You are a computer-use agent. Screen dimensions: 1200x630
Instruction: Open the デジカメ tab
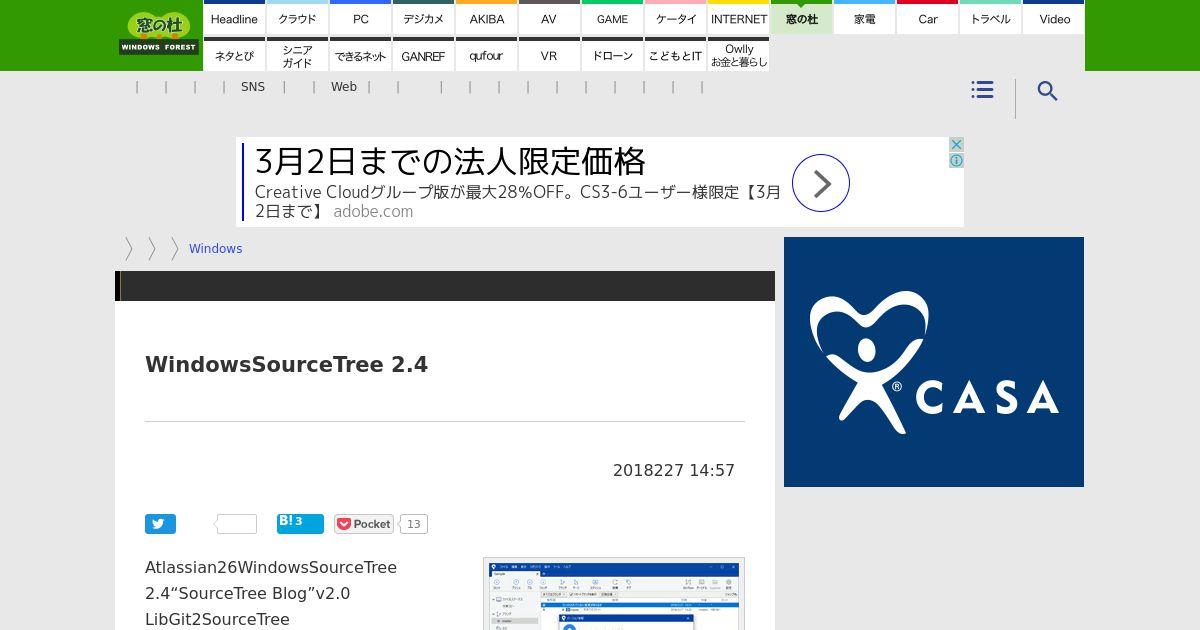pos(423,18)
